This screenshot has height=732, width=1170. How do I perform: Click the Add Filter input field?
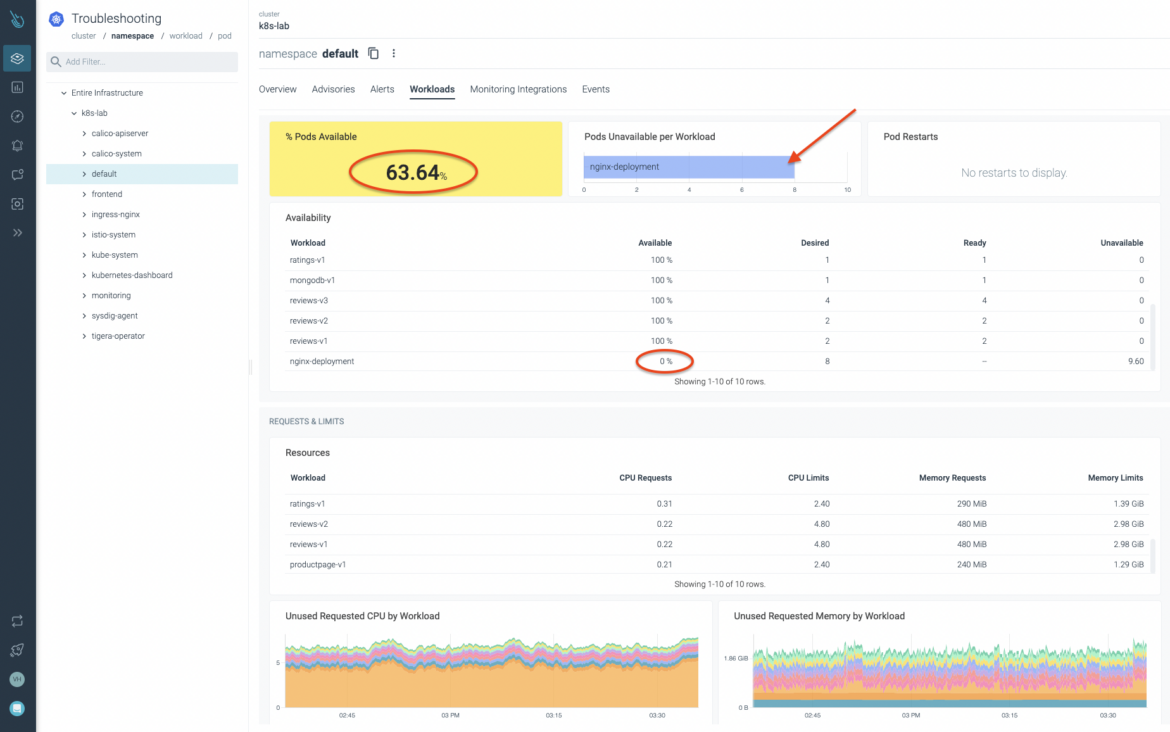pyautogui.click(x=142, y=62)
